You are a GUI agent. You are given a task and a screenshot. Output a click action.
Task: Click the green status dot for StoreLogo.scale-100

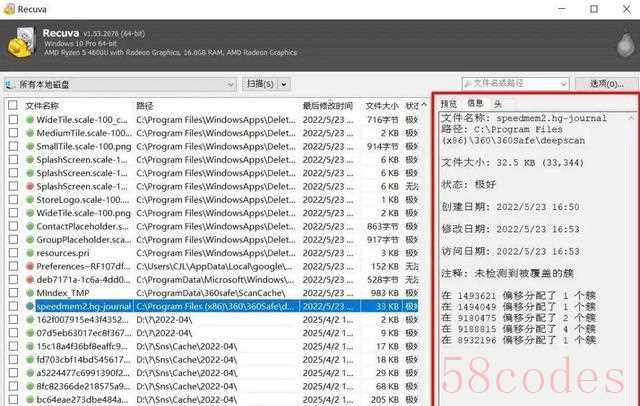pyautogui.click(x=30, y=199)
